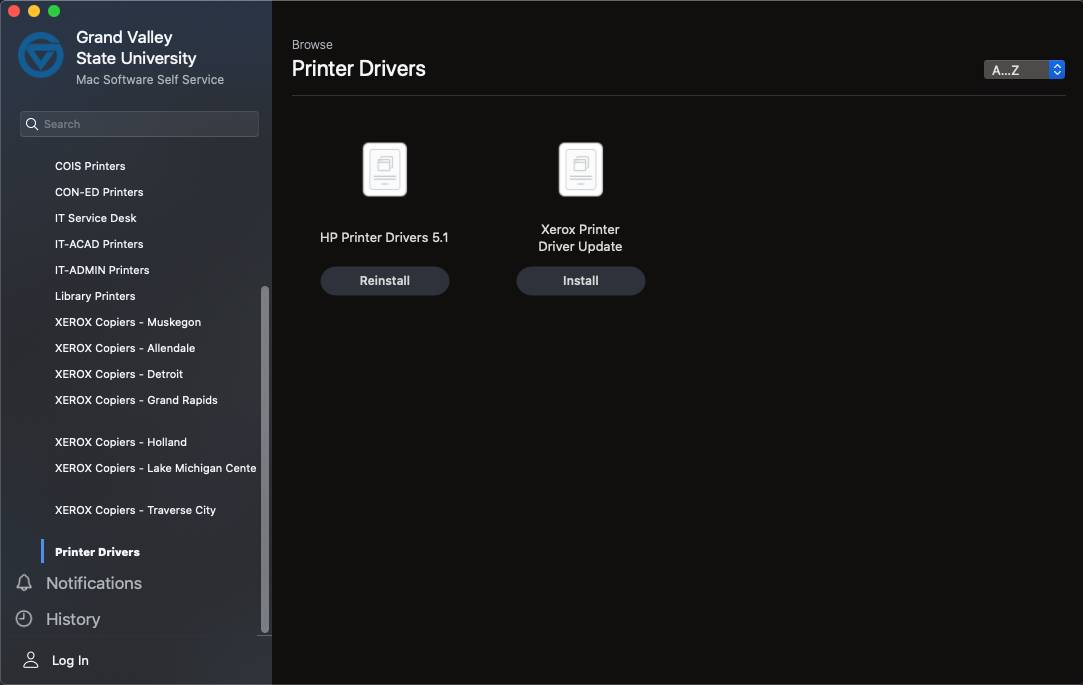
Task: Click the green full-screen window button
Action: click(54, 11)
